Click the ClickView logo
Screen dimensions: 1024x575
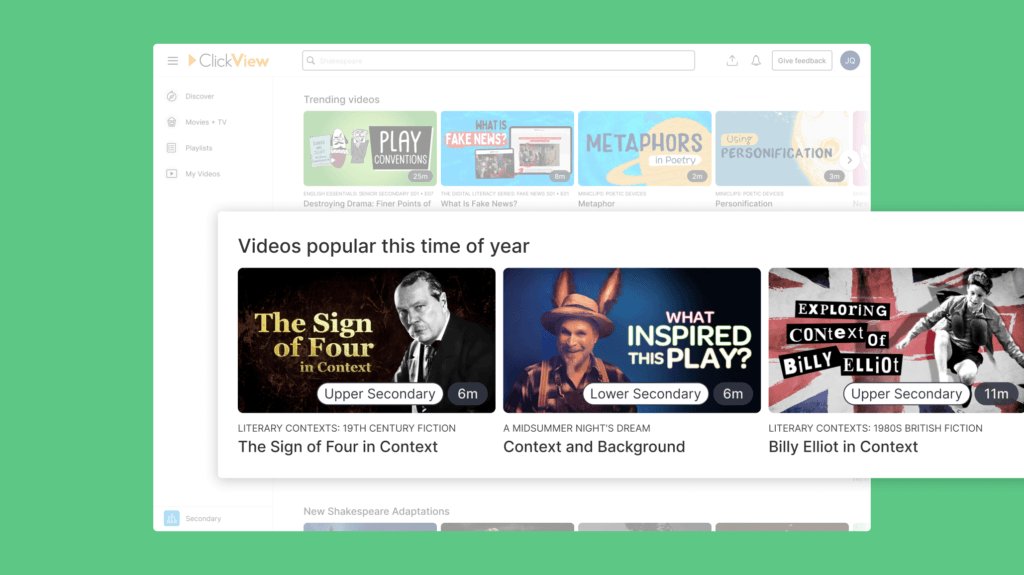[228, 61]
